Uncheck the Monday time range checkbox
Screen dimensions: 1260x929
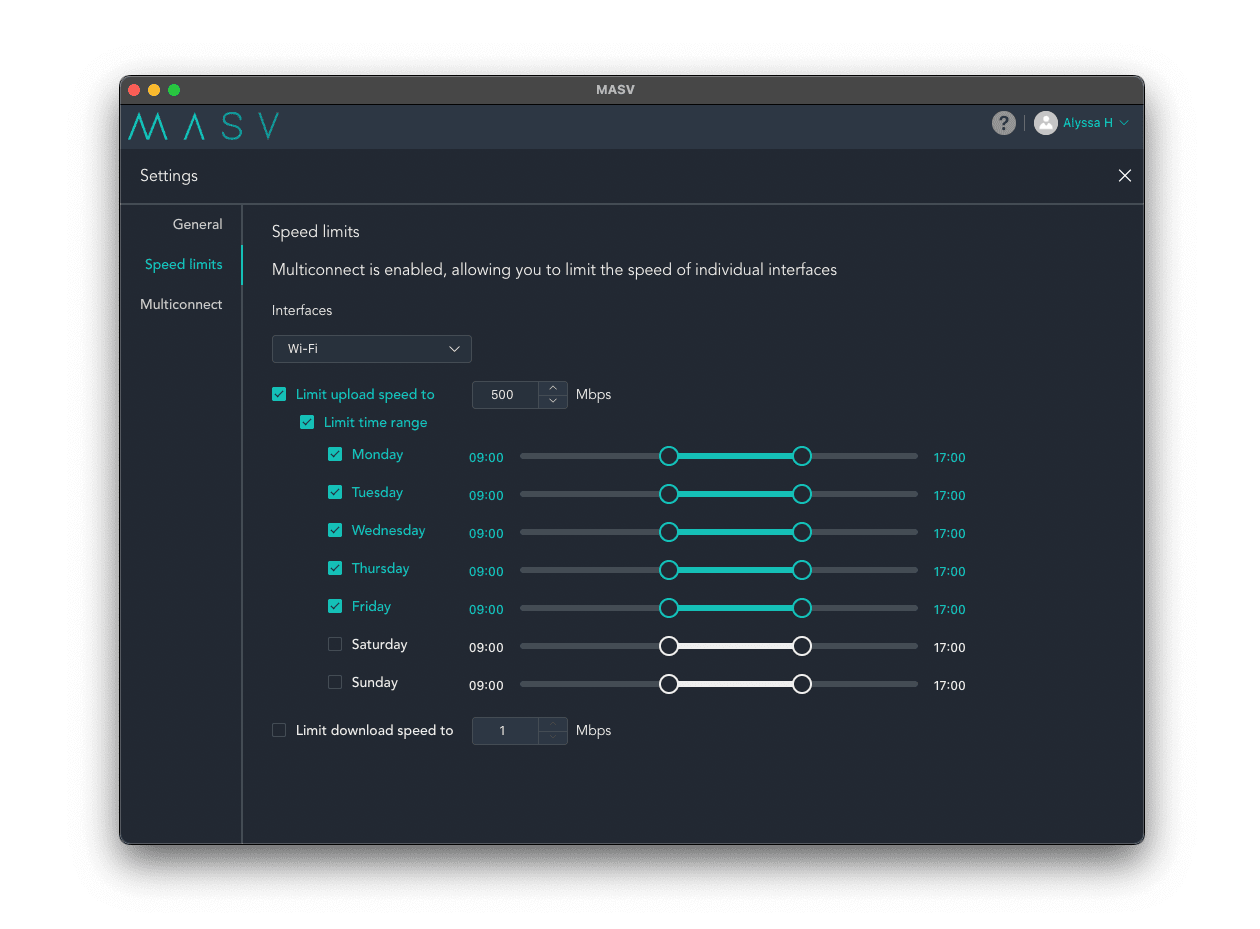pos(335,454)
